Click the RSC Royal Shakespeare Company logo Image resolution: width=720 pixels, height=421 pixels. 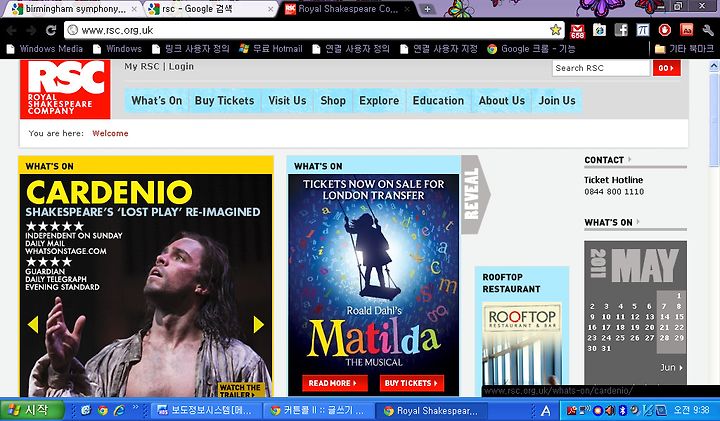[x=65, y=89]
